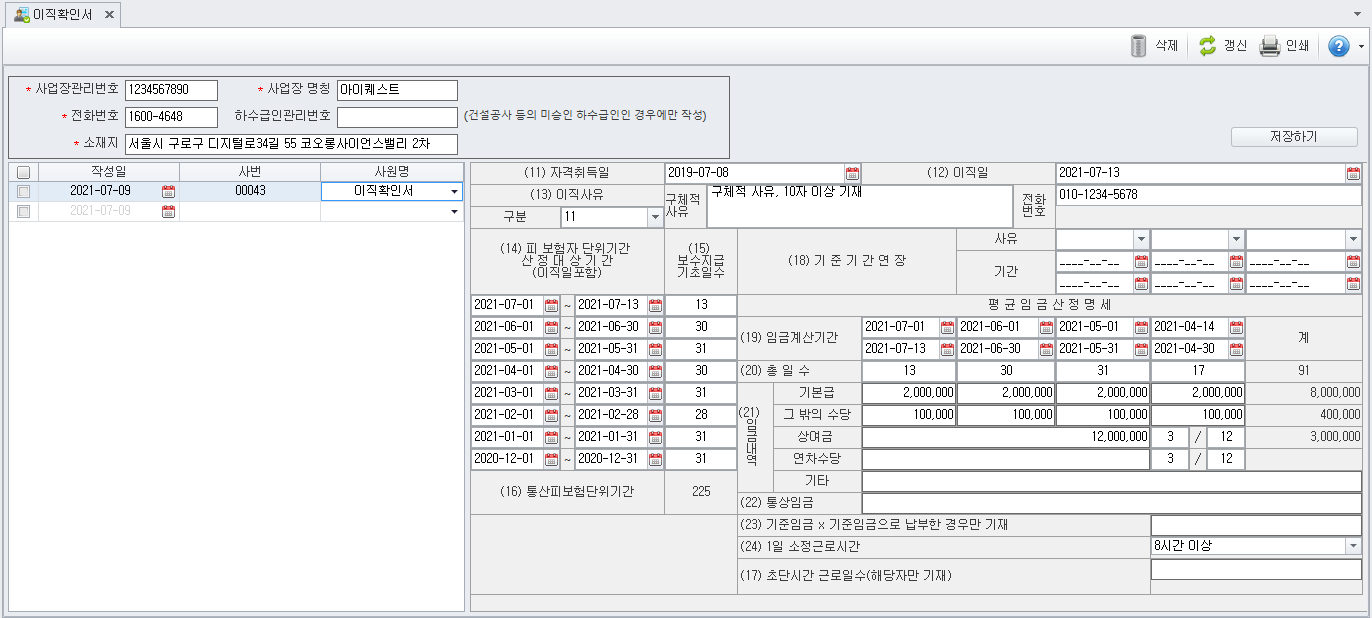The width and height of the screenshot is (1372, 618).
Task: Check the checkbox for employee 00043 row
Action: pos(23,192)
